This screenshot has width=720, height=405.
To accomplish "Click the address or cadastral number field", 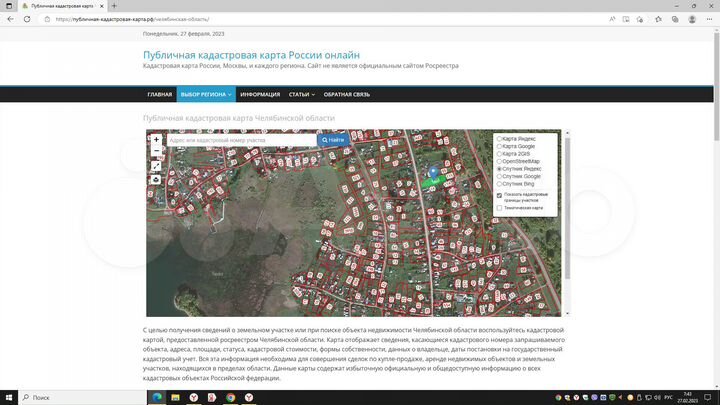I will click(x=242, y=140).
